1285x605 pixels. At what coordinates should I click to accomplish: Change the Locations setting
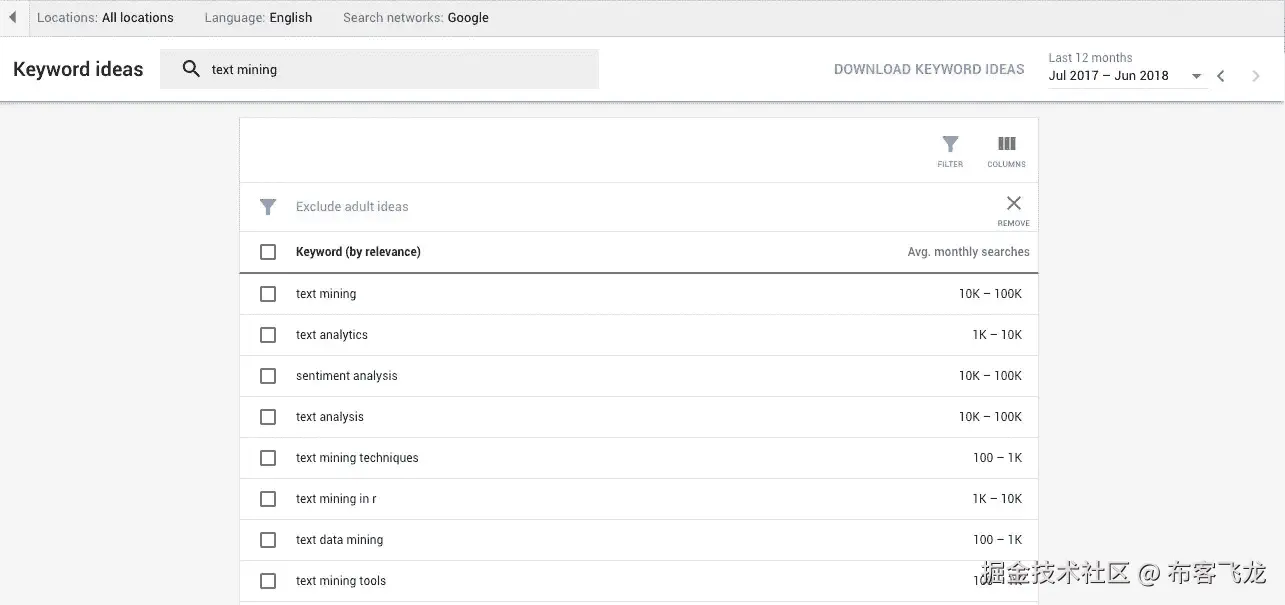click(105, 18)
